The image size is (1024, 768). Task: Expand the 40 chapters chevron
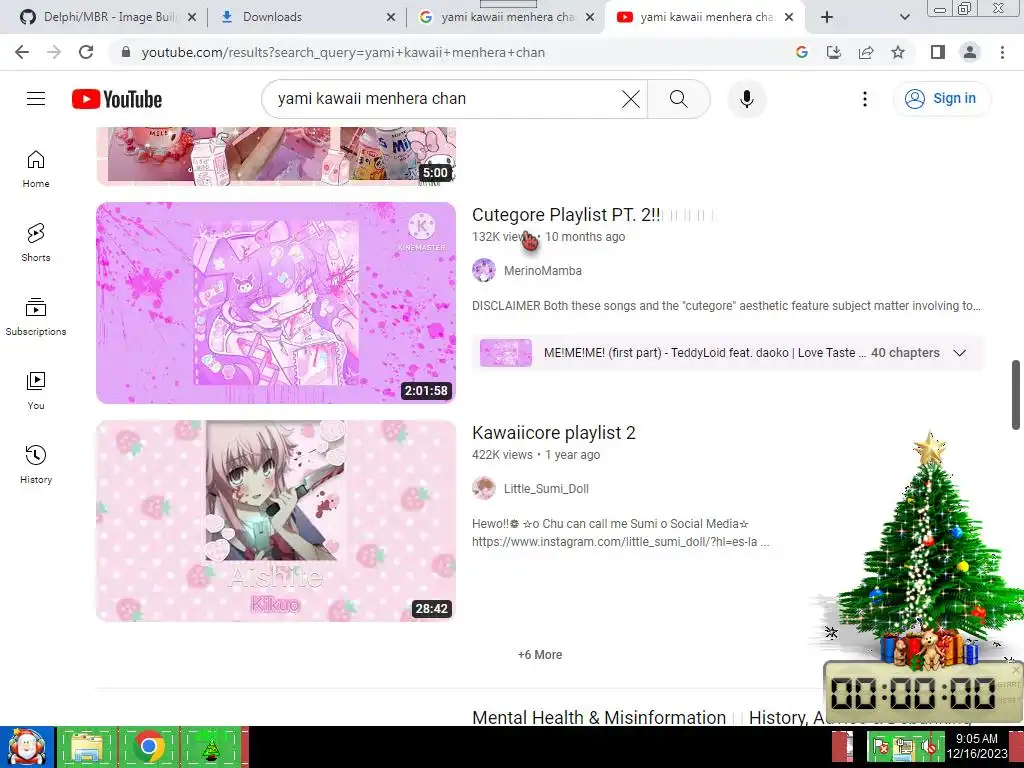point(959,353)
